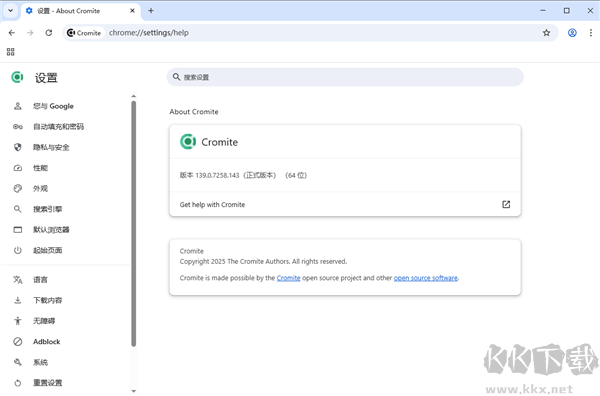
Task: Click the search magnifier icon in settings
Action: pos(176,77)
